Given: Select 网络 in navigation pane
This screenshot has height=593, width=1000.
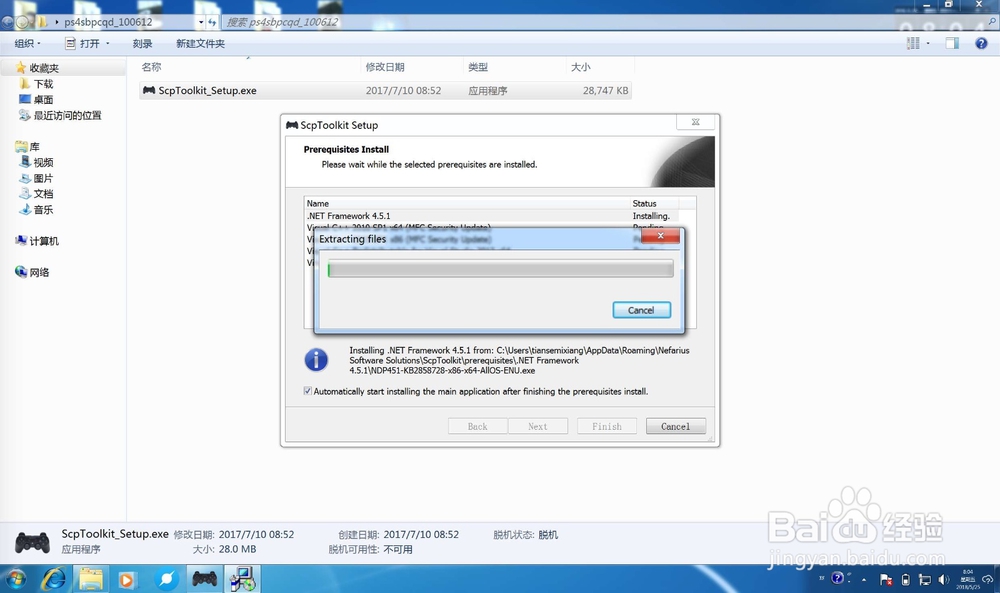Looking at the screenshot, I should (x=39, y=272).
